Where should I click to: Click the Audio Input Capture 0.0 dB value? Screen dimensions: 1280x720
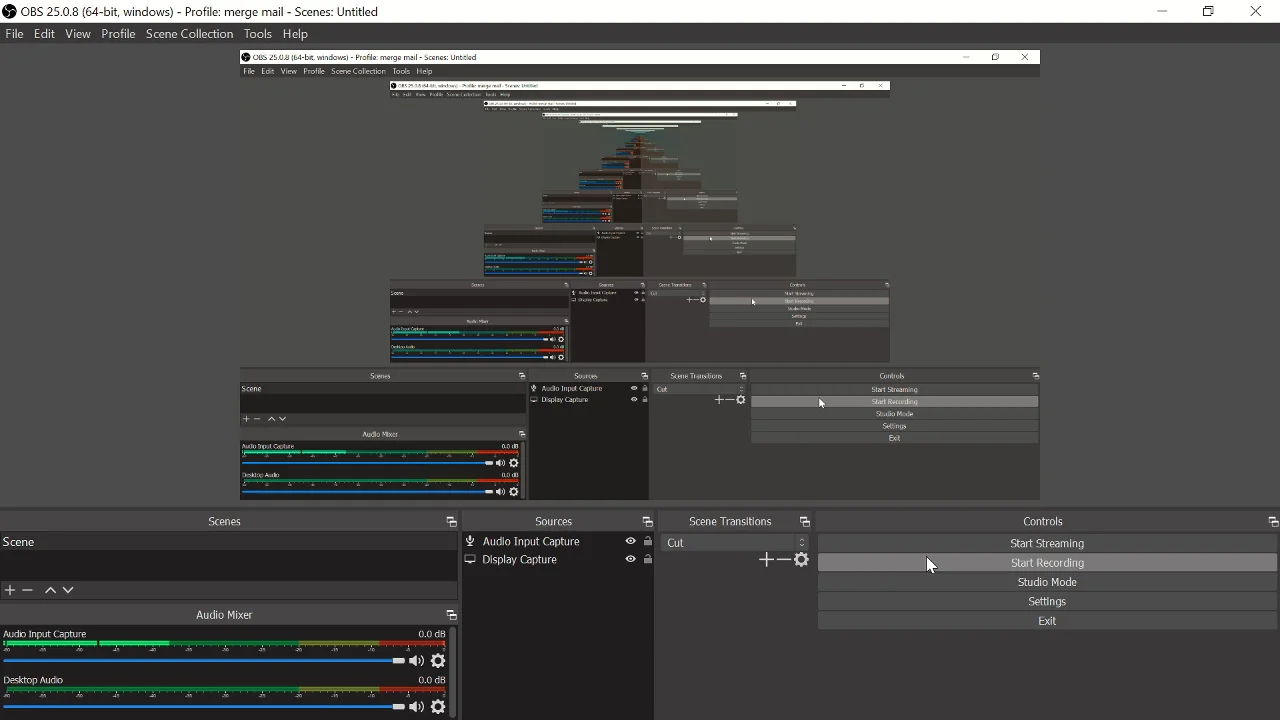(432, 634)
